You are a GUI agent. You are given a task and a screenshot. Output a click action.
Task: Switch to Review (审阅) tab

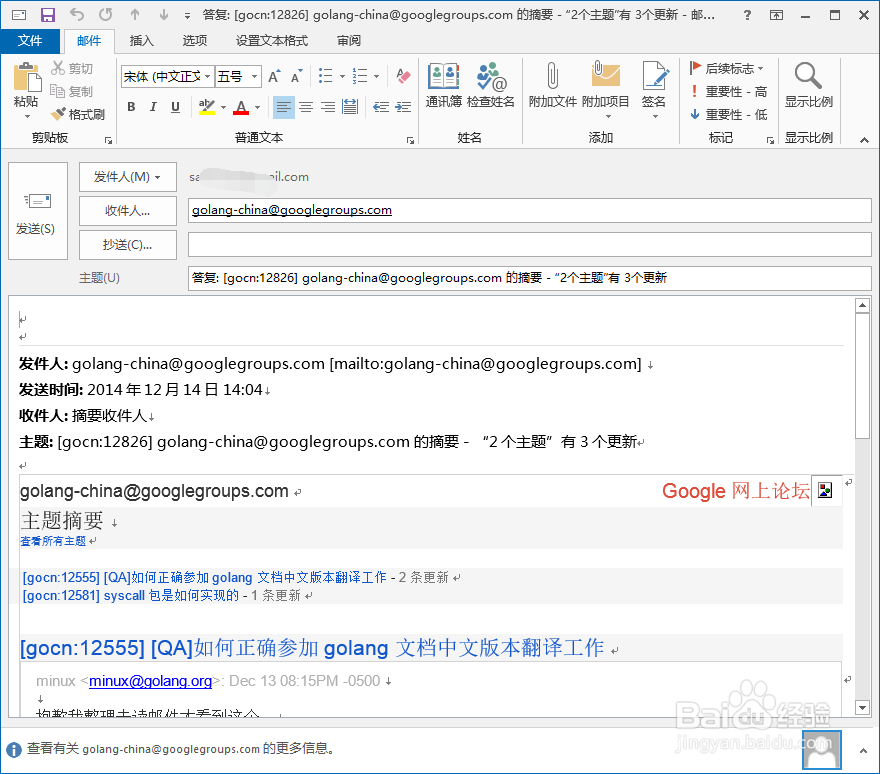coord(349,40)
